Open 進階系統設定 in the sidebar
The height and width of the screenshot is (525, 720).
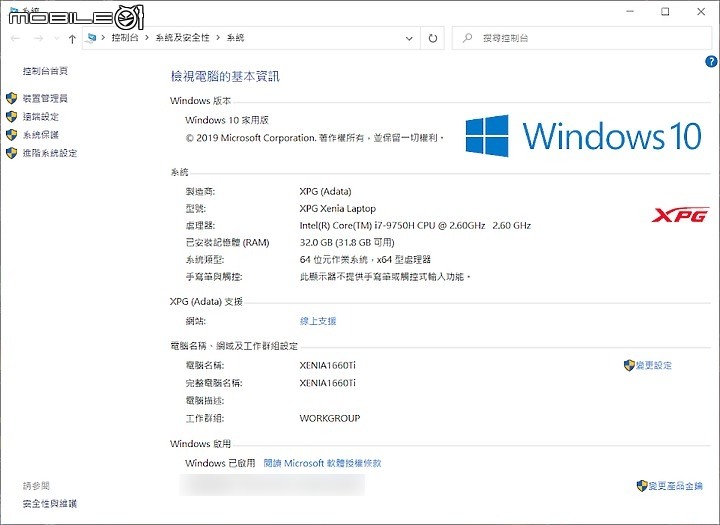point(50,153)
